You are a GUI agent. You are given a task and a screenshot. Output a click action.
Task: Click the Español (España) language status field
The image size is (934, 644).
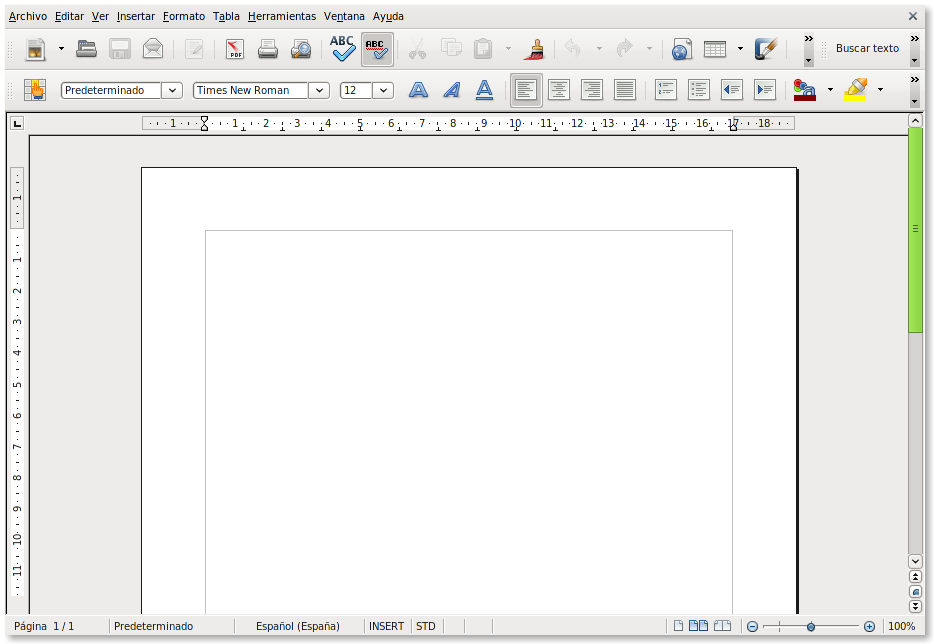[298, 626]
